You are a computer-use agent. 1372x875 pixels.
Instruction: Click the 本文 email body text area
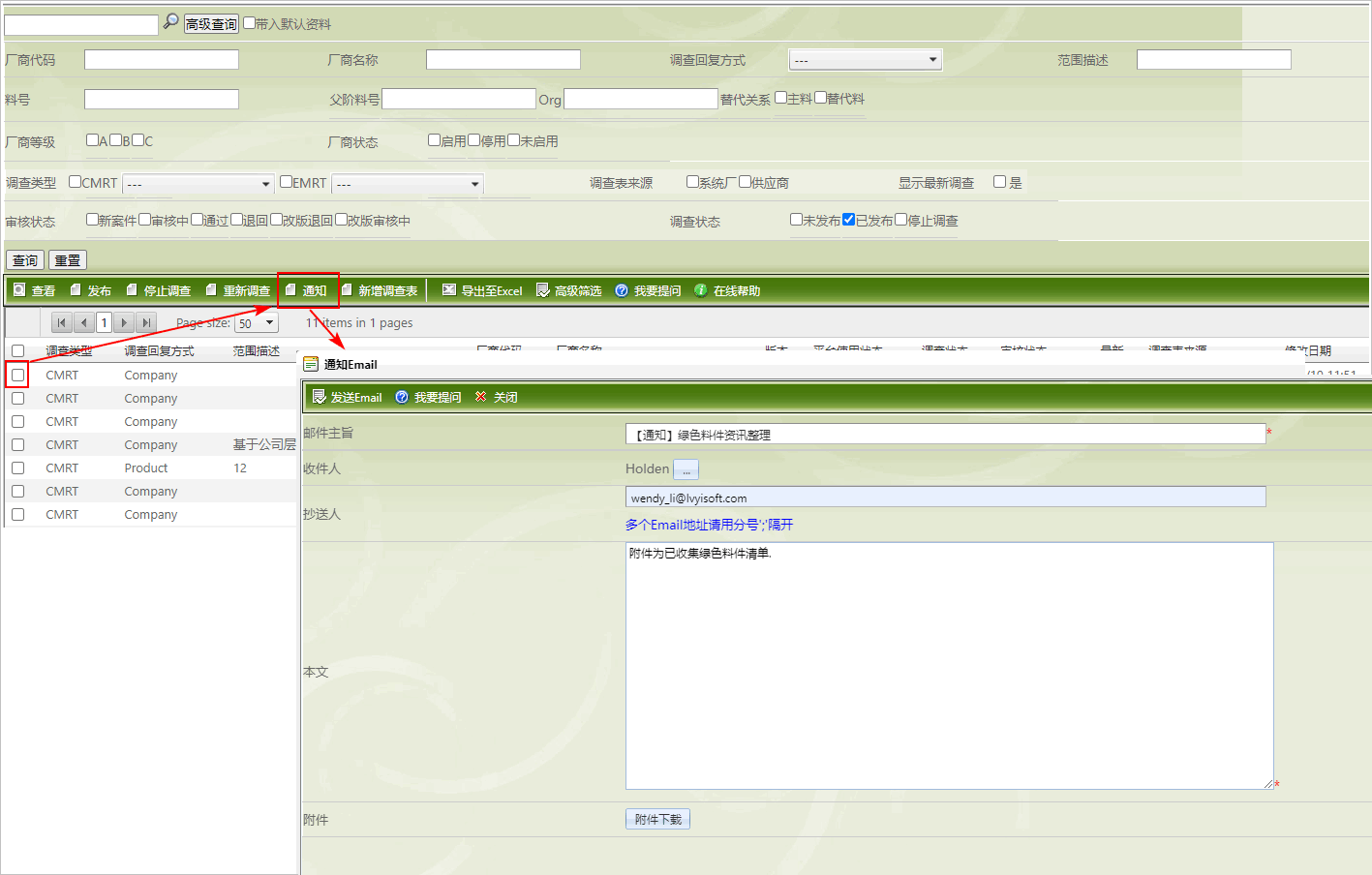(949, 666)
